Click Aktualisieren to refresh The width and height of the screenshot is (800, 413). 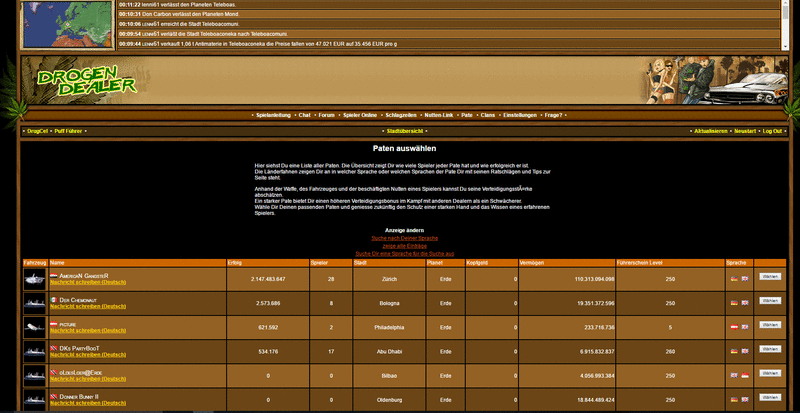pyautogui.click(x=711, y=131)
